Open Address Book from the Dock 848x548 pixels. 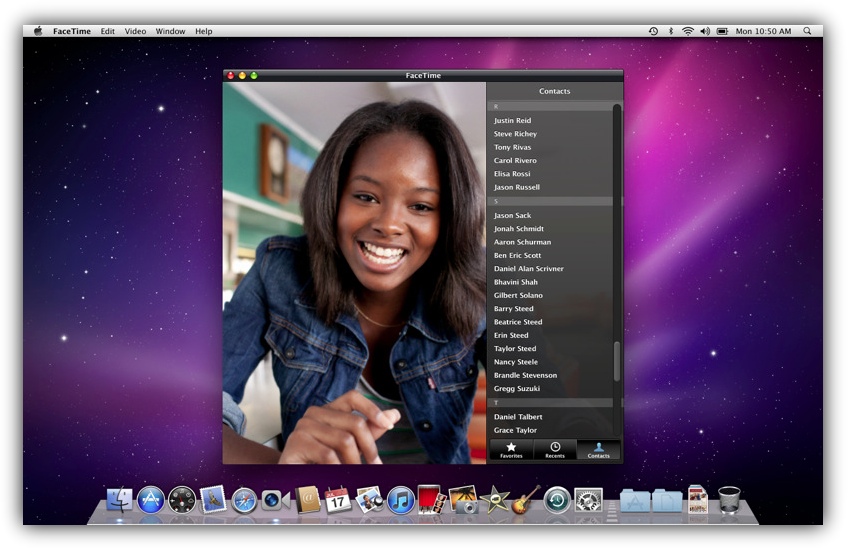point(308,499)
